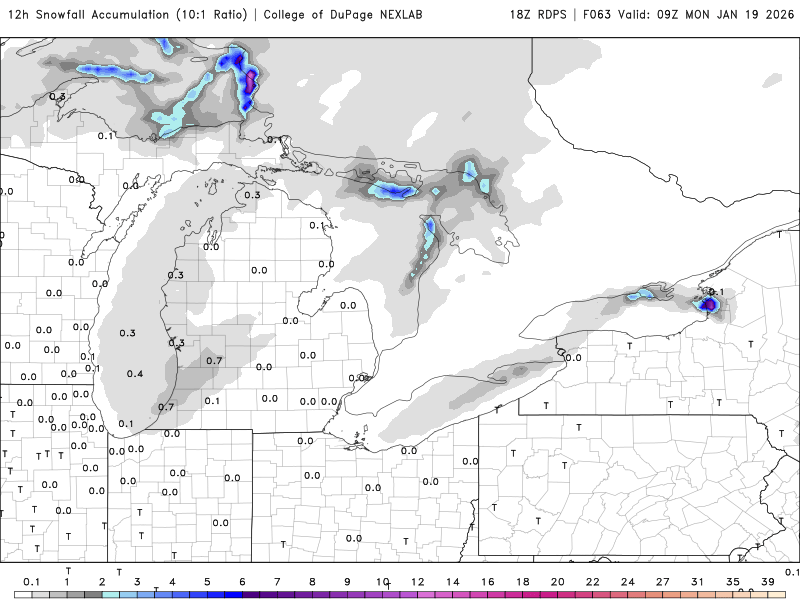Click the light cyan swatch right of 2
Viewport: 800px width, 600px height.
[x=111, y=595]
